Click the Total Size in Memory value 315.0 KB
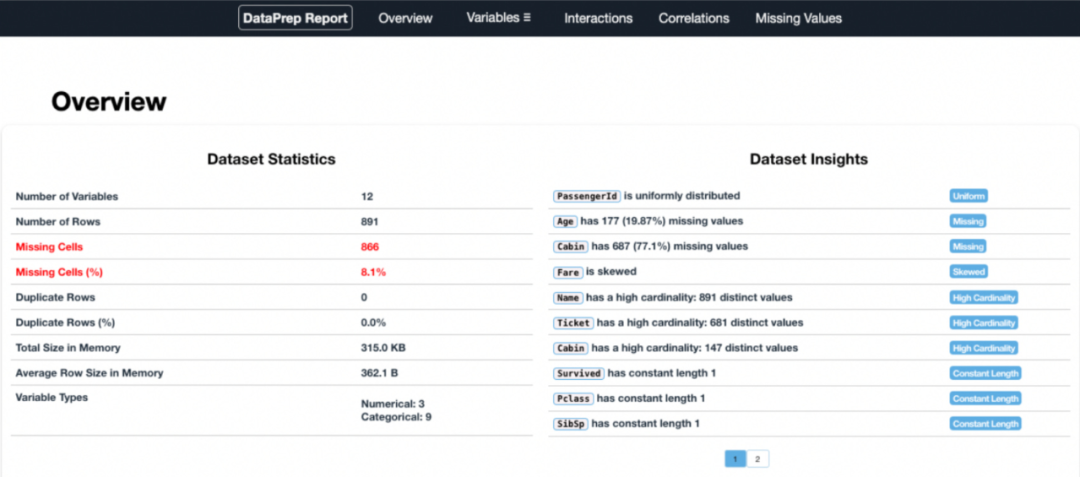1080x477 pixels. coord(383,348)
